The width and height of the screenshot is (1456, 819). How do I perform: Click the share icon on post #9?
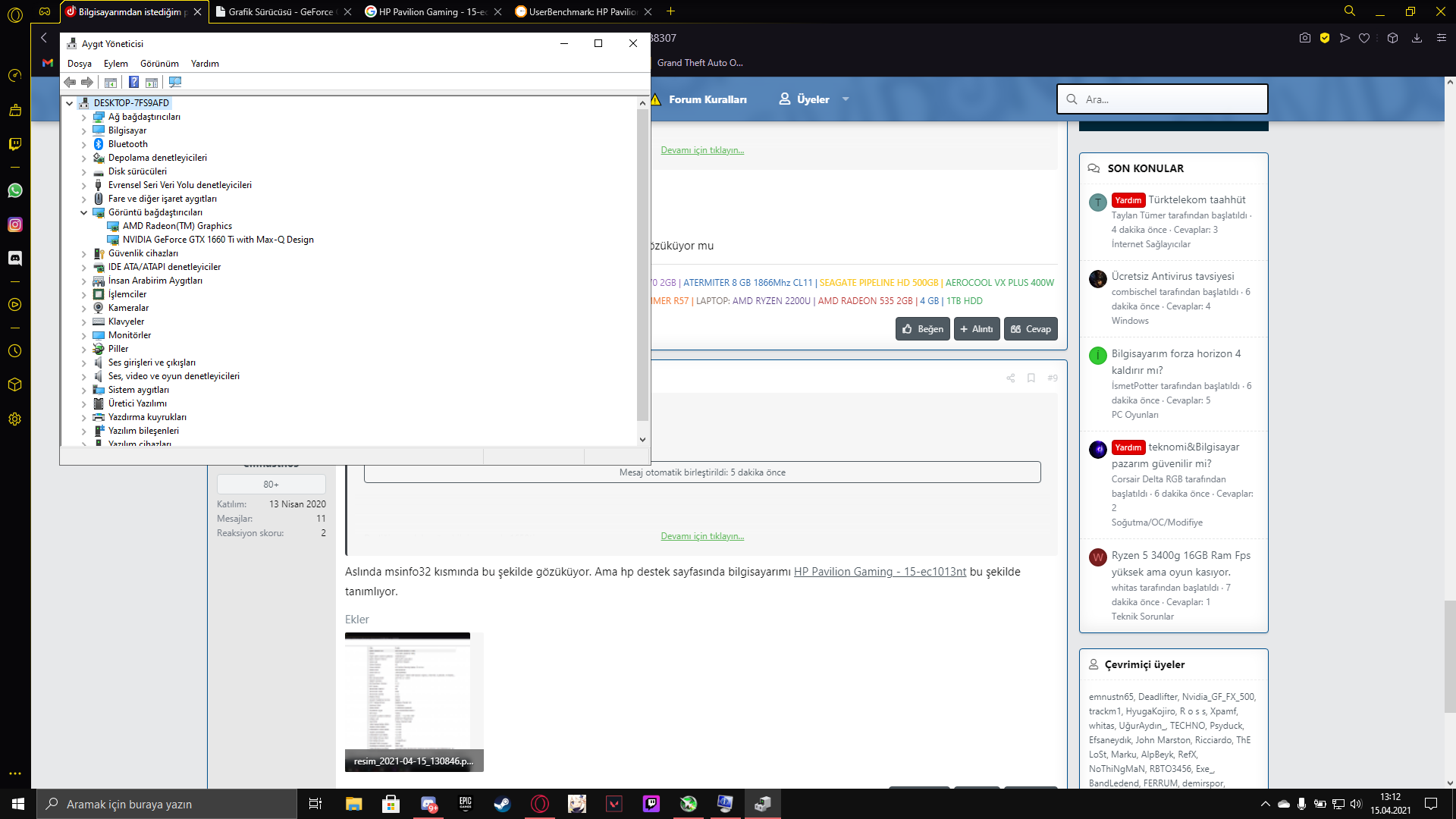click(1010, 378)
